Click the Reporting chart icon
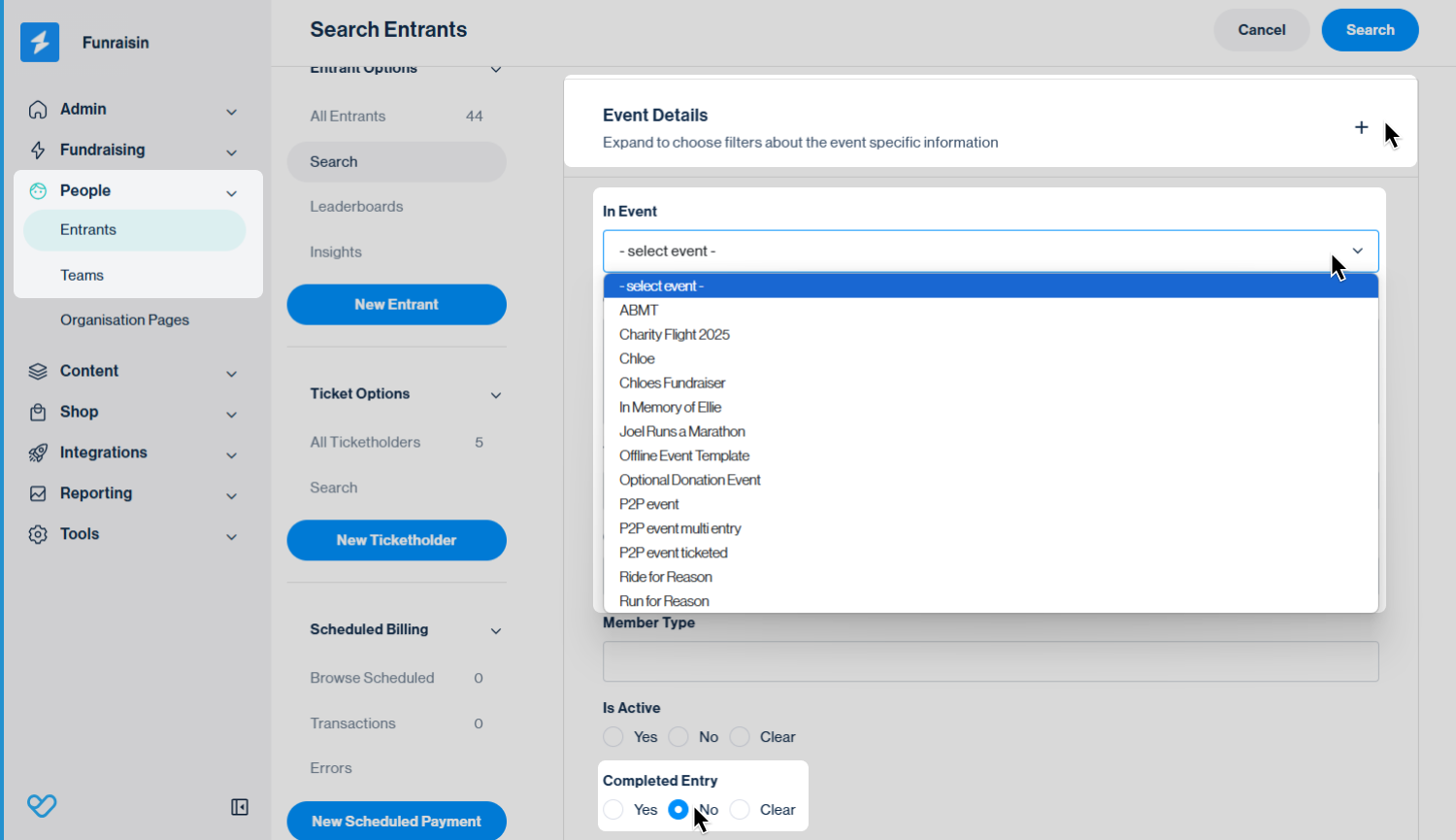The image size is (1456, 840). [38, 493]
